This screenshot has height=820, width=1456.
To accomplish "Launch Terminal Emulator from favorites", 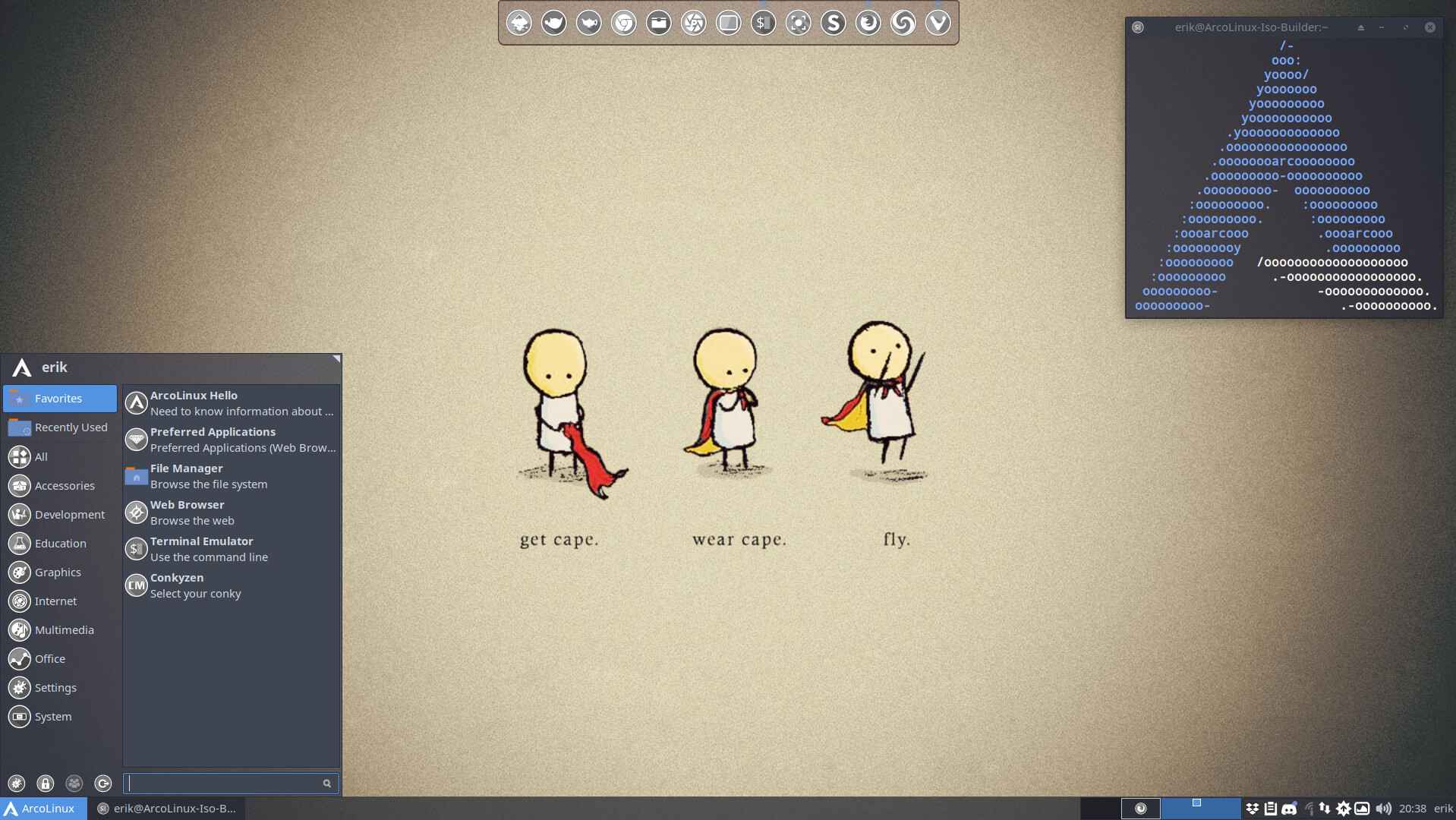I will coord(231,549).
